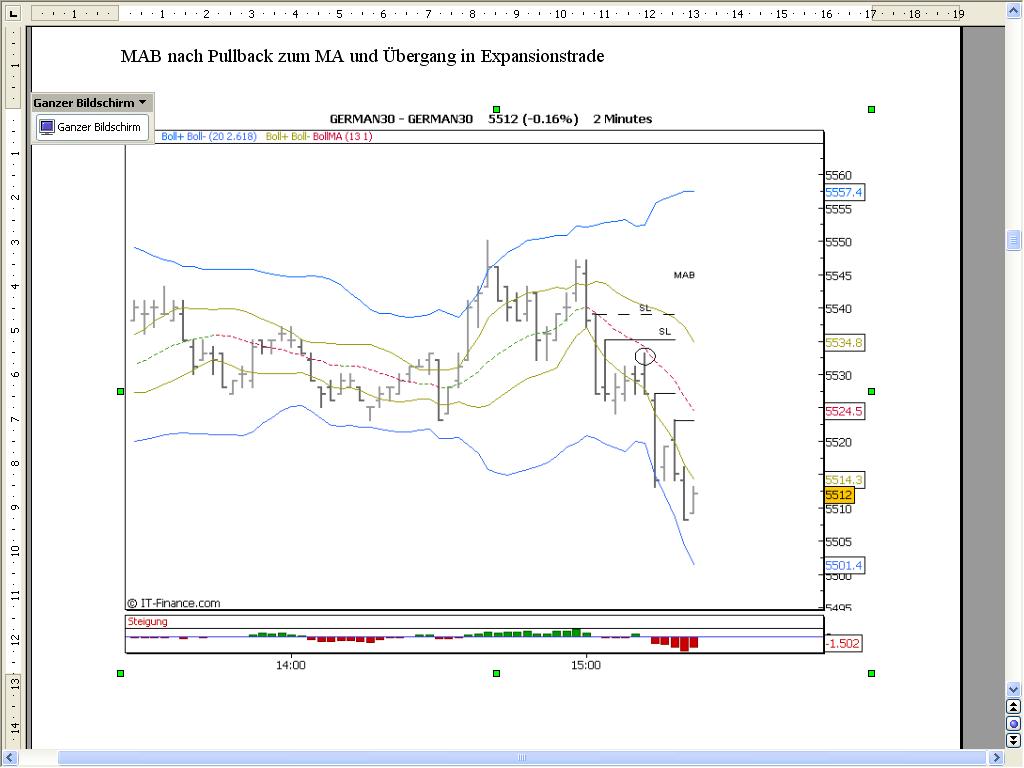Select the middle-left green image handle
This screenshot has height=768, width=1024.
click(x=120, y=391)
